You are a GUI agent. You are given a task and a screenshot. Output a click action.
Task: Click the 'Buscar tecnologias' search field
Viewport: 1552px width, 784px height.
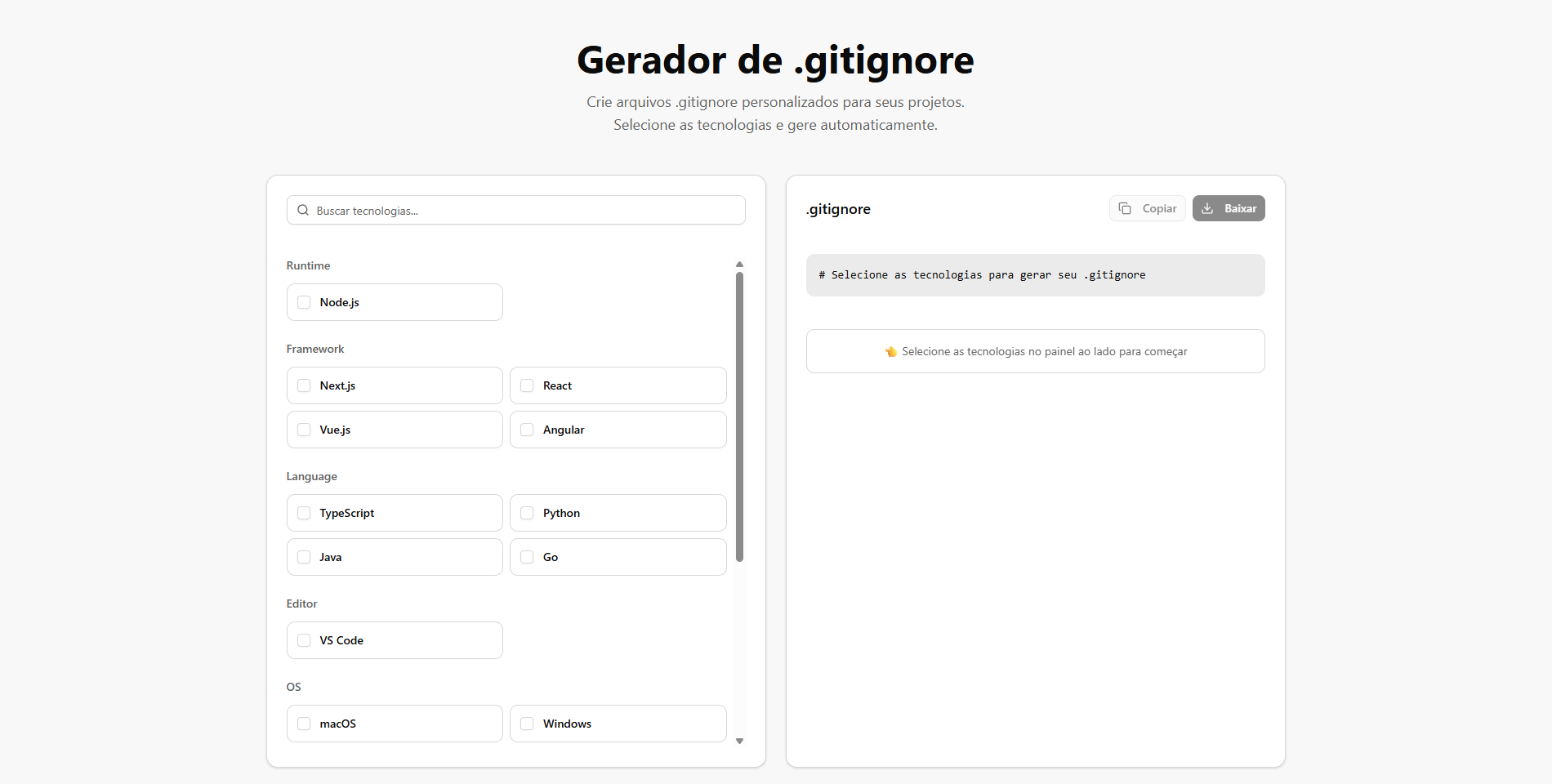(515, 210)
